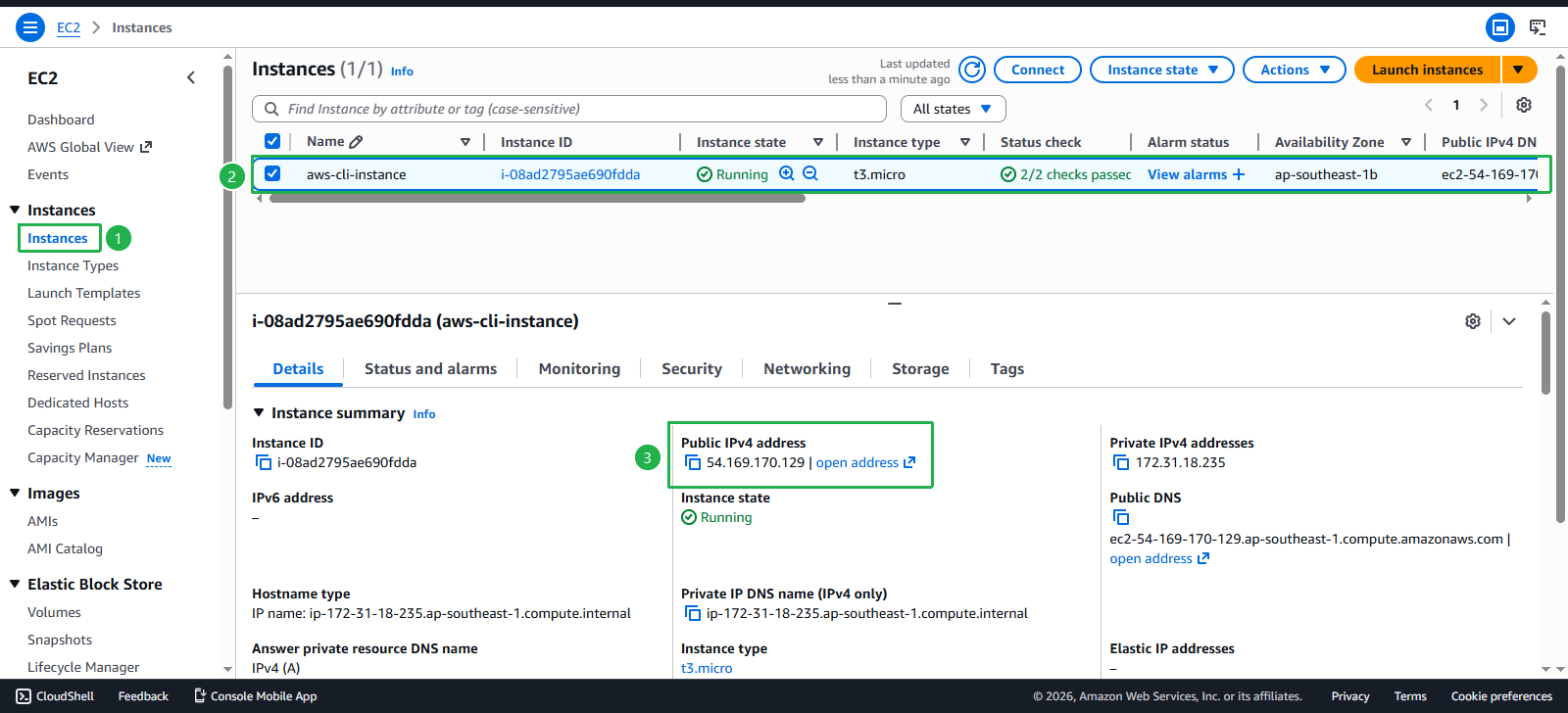Open the Launch instances split-button arrow
The image size is (1568, 713).
click(x=1518, y=70)
